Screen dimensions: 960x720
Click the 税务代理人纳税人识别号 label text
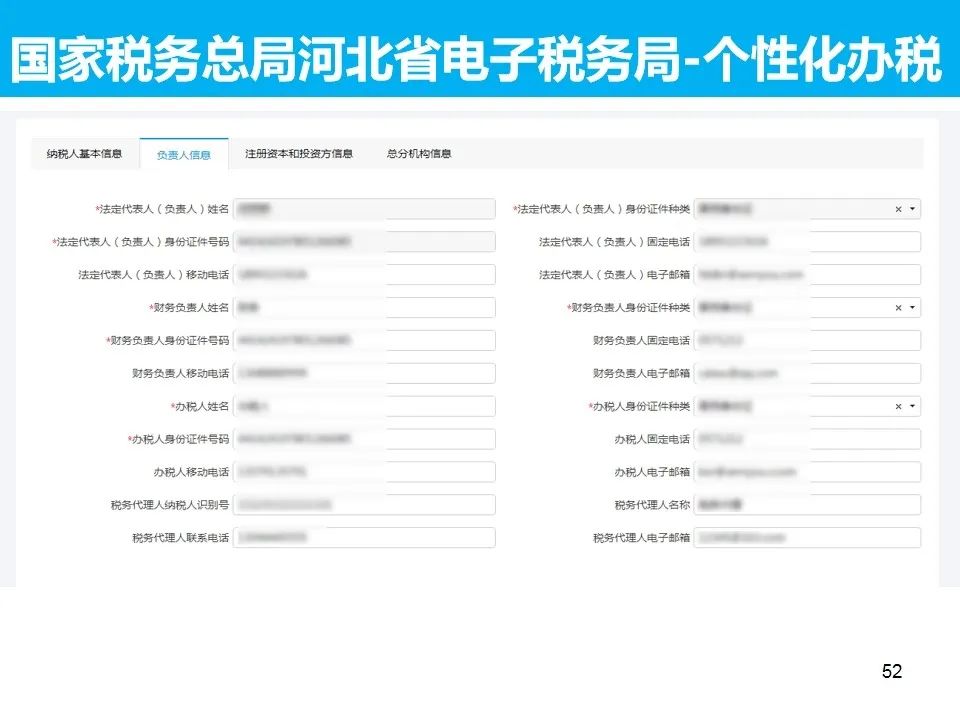click(x=170, y=505)
